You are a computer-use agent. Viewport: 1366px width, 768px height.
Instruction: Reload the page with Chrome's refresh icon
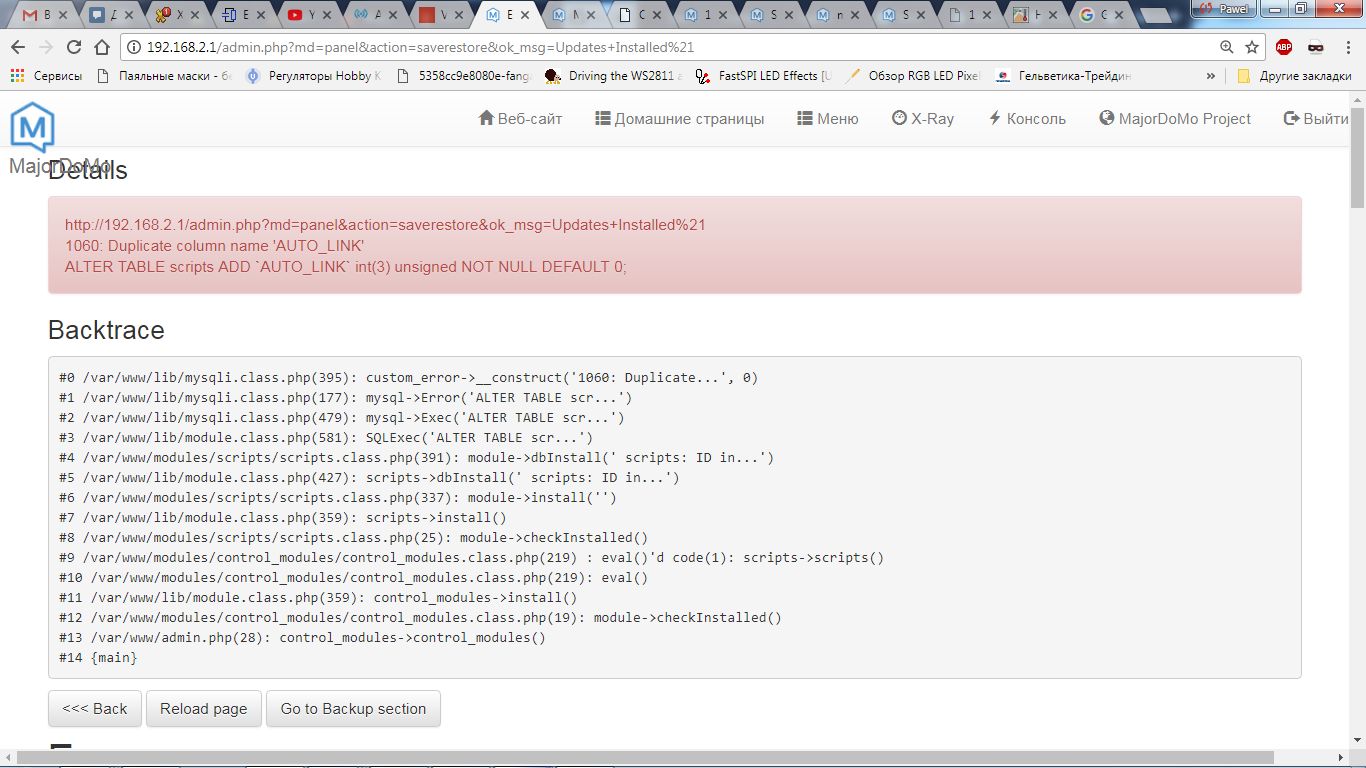(73, 47)
